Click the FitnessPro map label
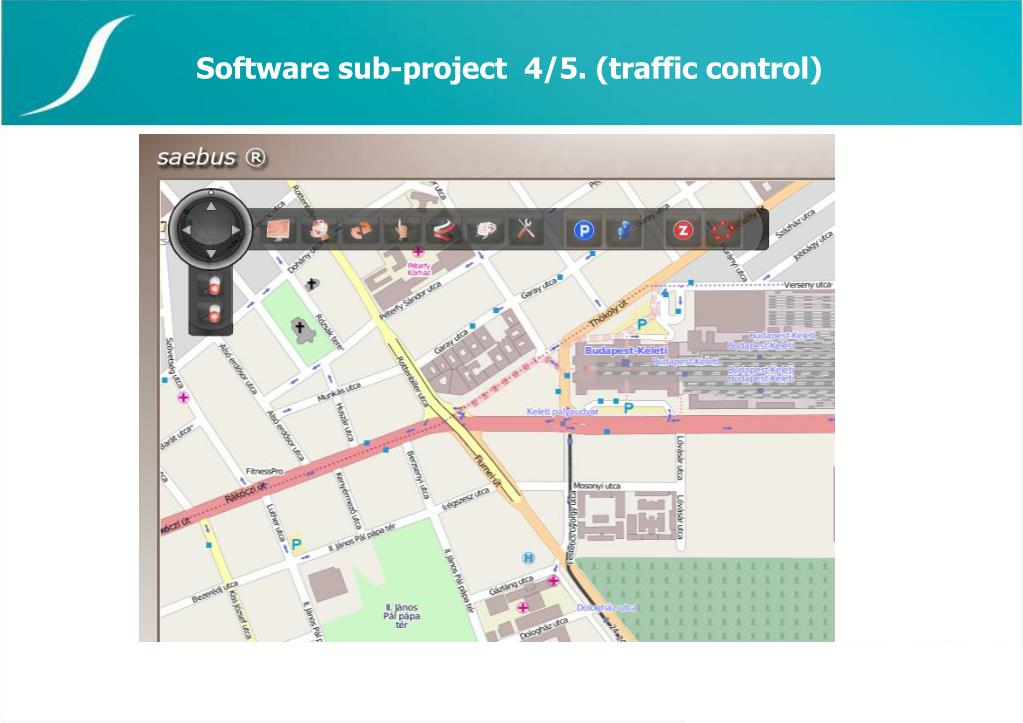Image resolution: width=1023 pixels, height=723 pixels. [x=264, y=471]
